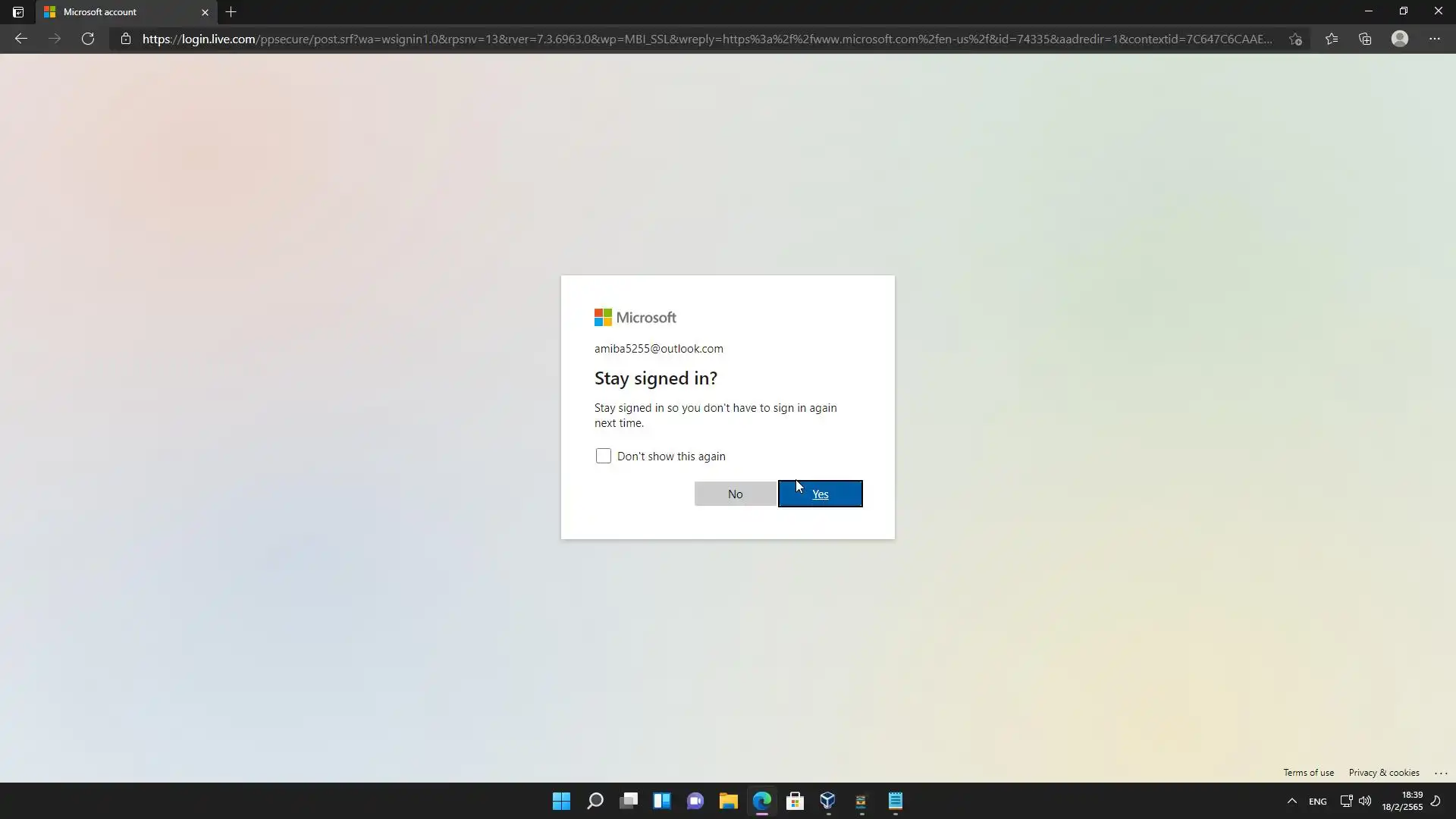Expand the footer more options ellipsis
Image resolution: width=1456 pixels, height=819 pixels.
pyautogui.click(x=1441, y=773)
